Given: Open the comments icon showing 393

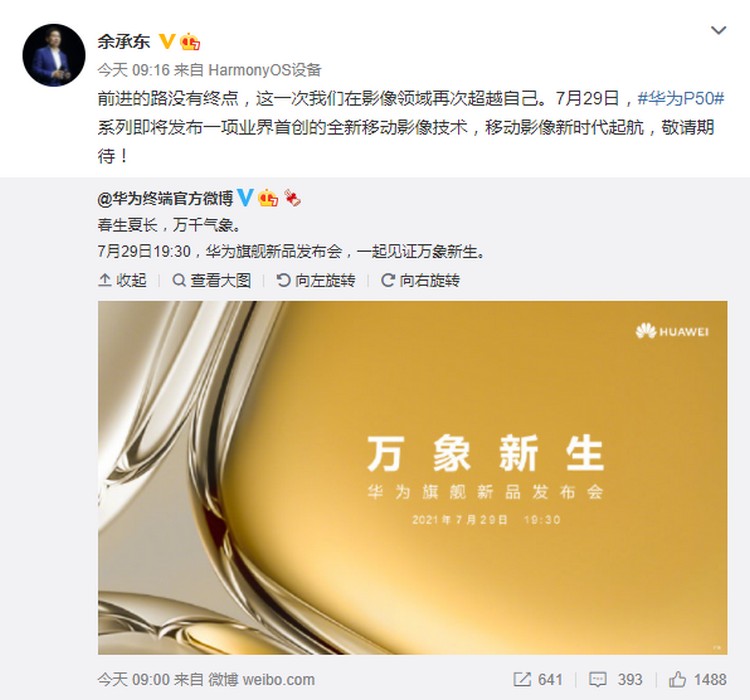Looking at the screenshot, I should tap(617, 679).
